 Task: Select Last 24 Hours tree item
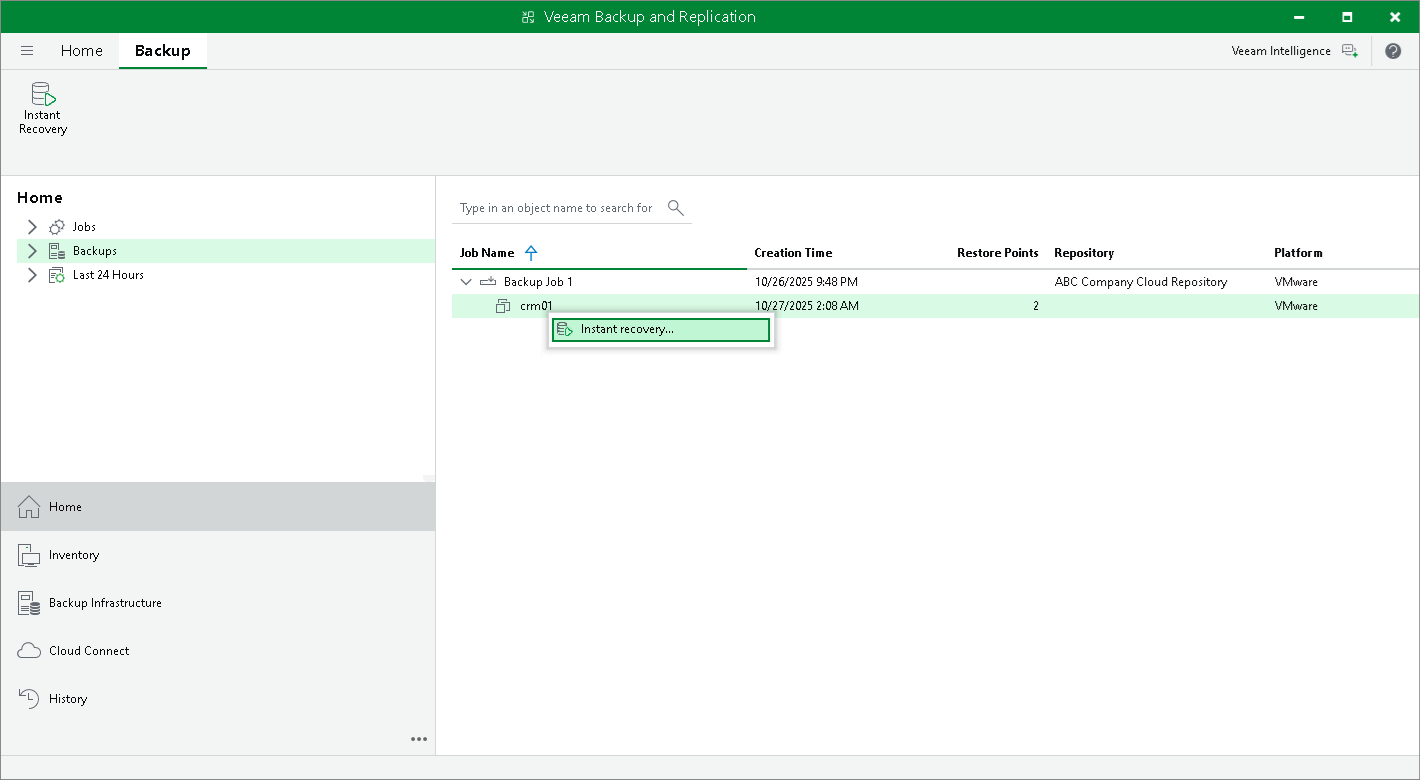coord(108,275)
